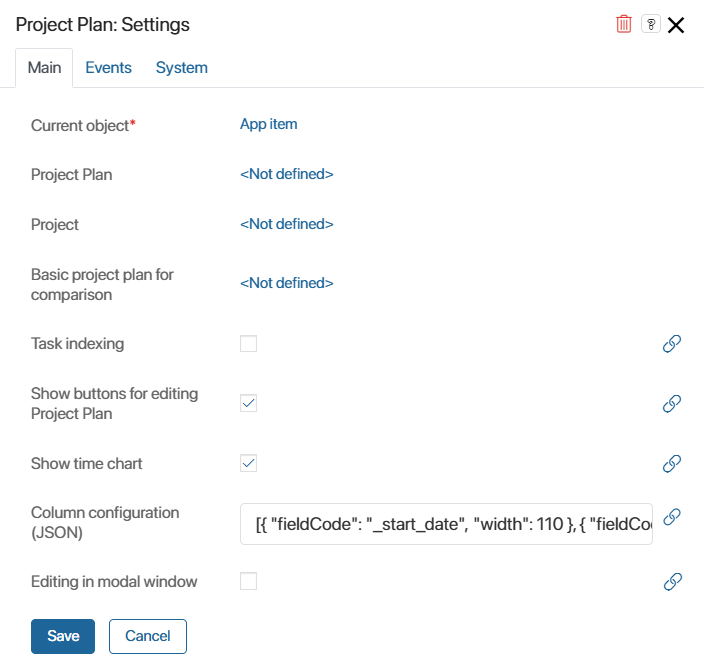This screenshot has height=666, width=704.
Task: Open the help question mark icon
Action: pyautogui.click(x=651, y=24)
